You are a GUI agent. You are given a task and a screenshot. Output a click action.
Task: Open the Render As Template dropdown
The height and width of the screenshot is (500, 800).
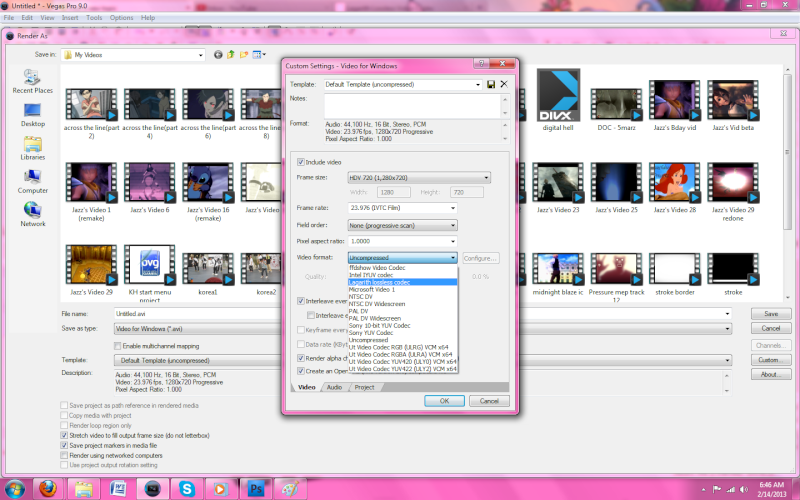(x=423, y=360)
